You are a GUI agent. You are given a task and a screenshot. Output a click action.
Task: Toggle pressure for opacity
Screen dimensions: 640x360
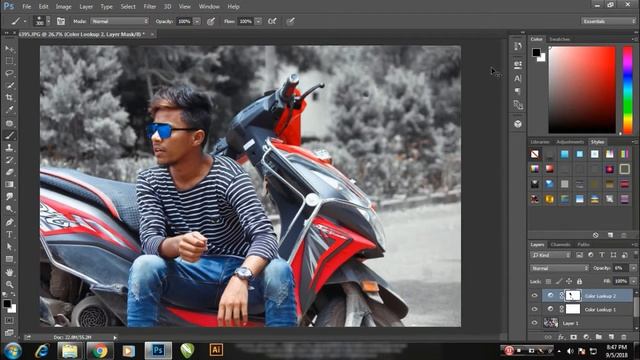coord(211,21)
